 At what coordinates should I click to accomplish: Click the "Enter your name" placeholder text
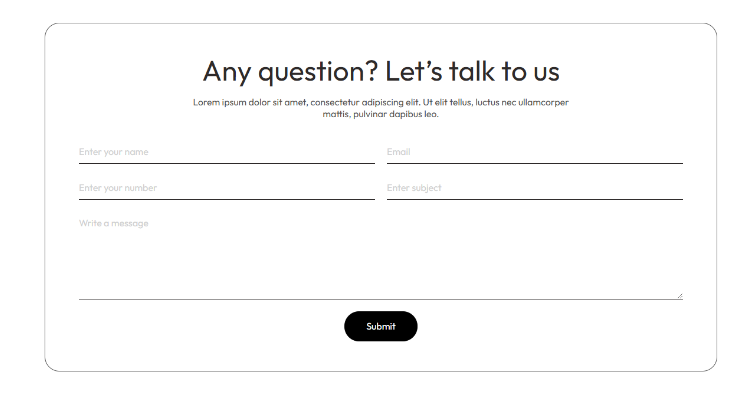114,152
